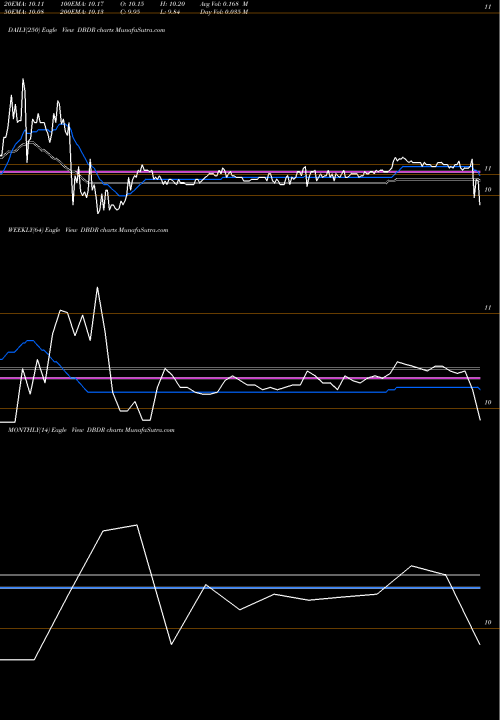Click the Avg Vol 0.168 M text
The height and width of the screenshot is (720, 500).
point(224,4)
